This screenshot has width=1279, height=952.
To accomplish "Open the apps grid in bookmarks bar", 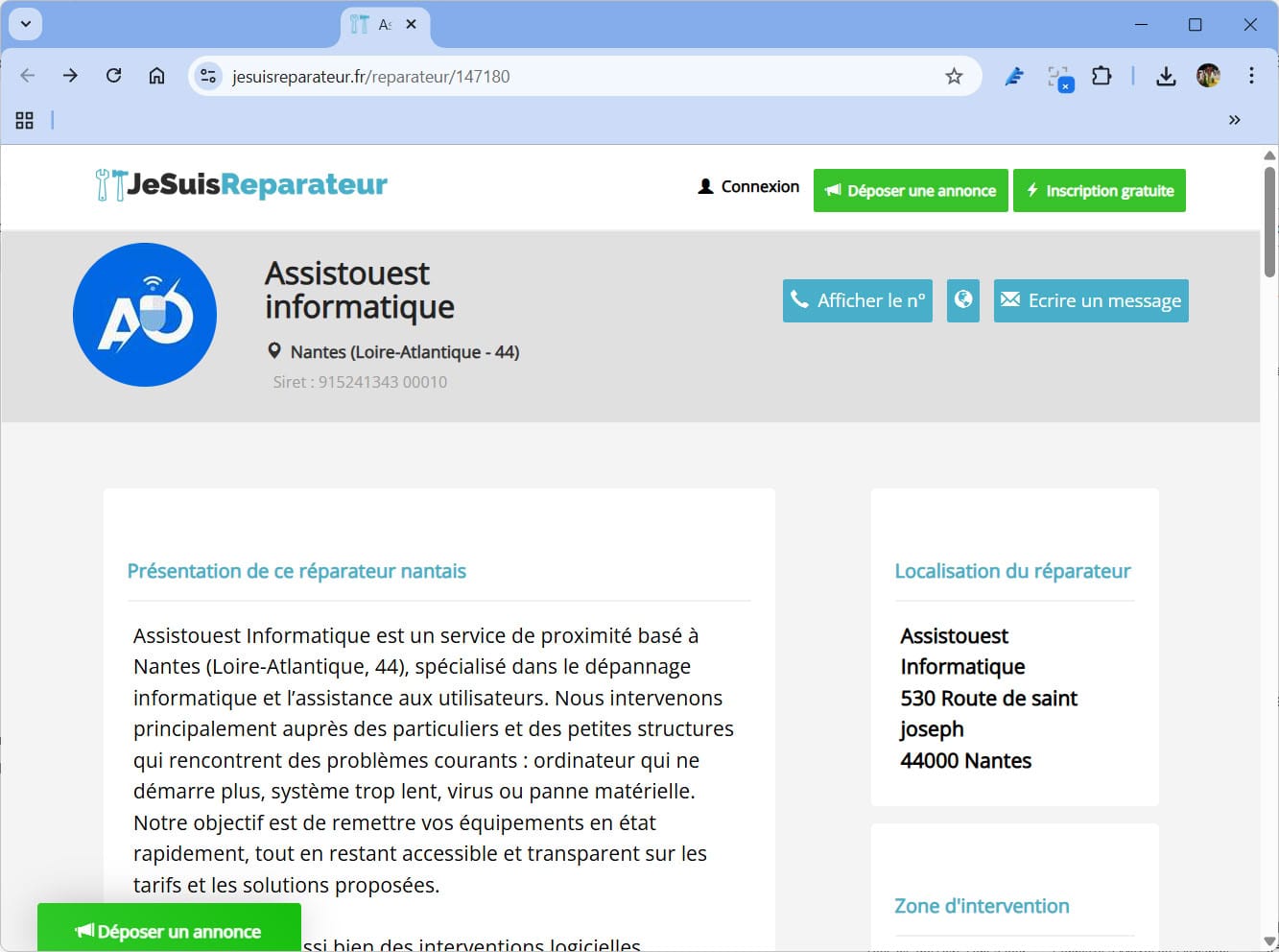I will pos(25,120).
